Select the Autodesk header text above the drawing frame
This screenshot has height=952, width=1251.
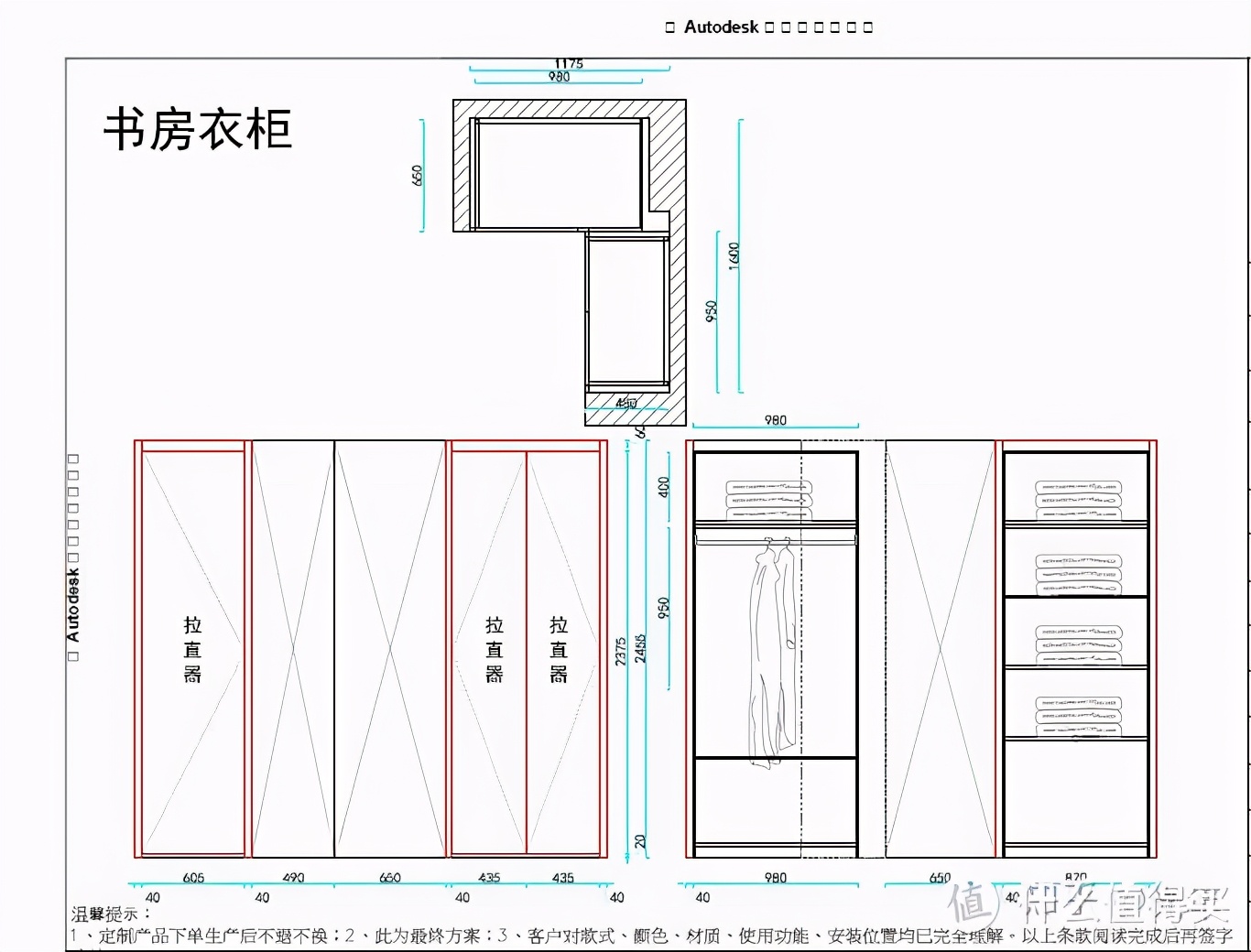tap(768, 27)
